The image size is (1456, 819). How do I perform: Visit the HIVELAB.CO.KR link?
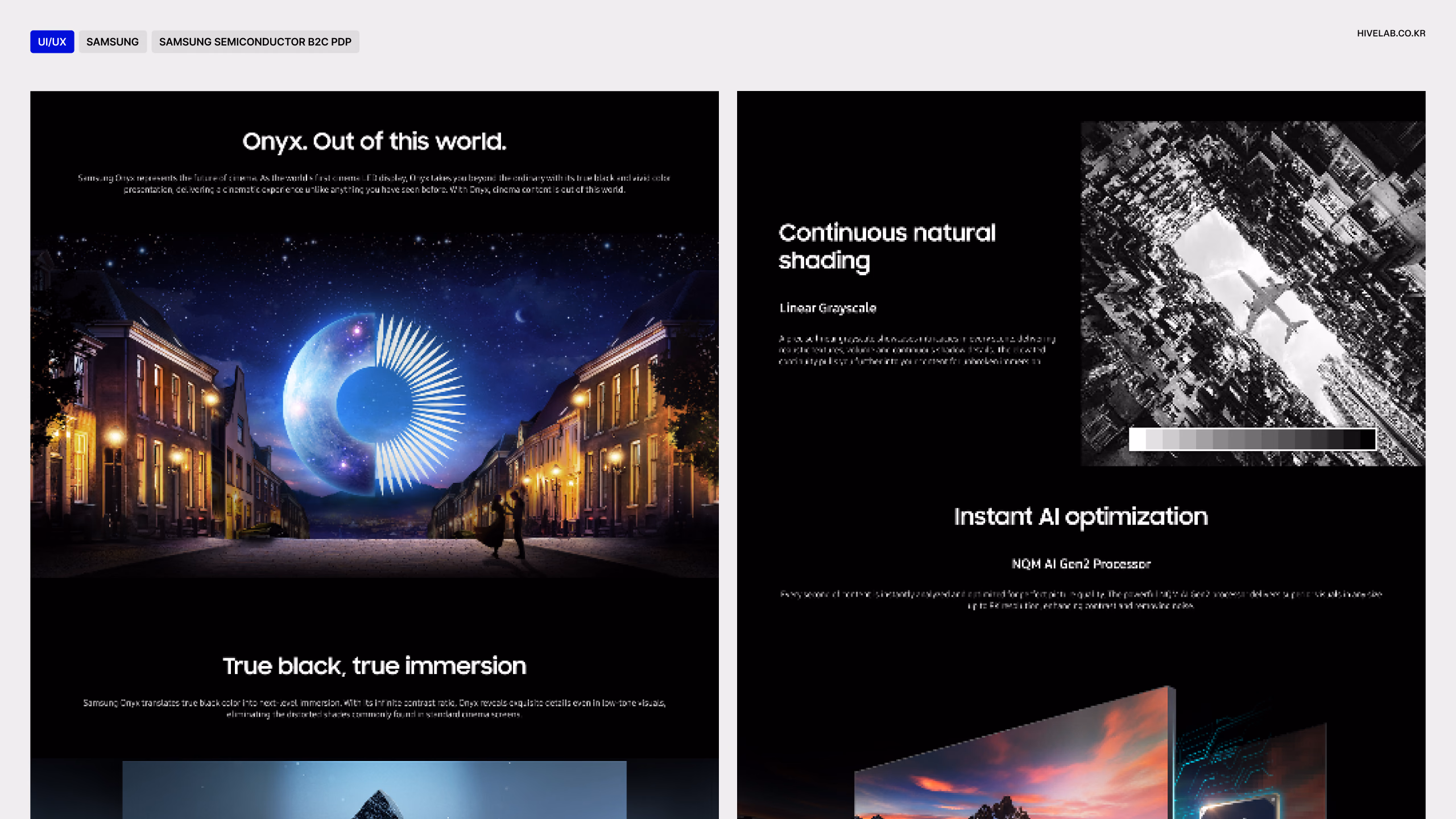[1391, 33]
